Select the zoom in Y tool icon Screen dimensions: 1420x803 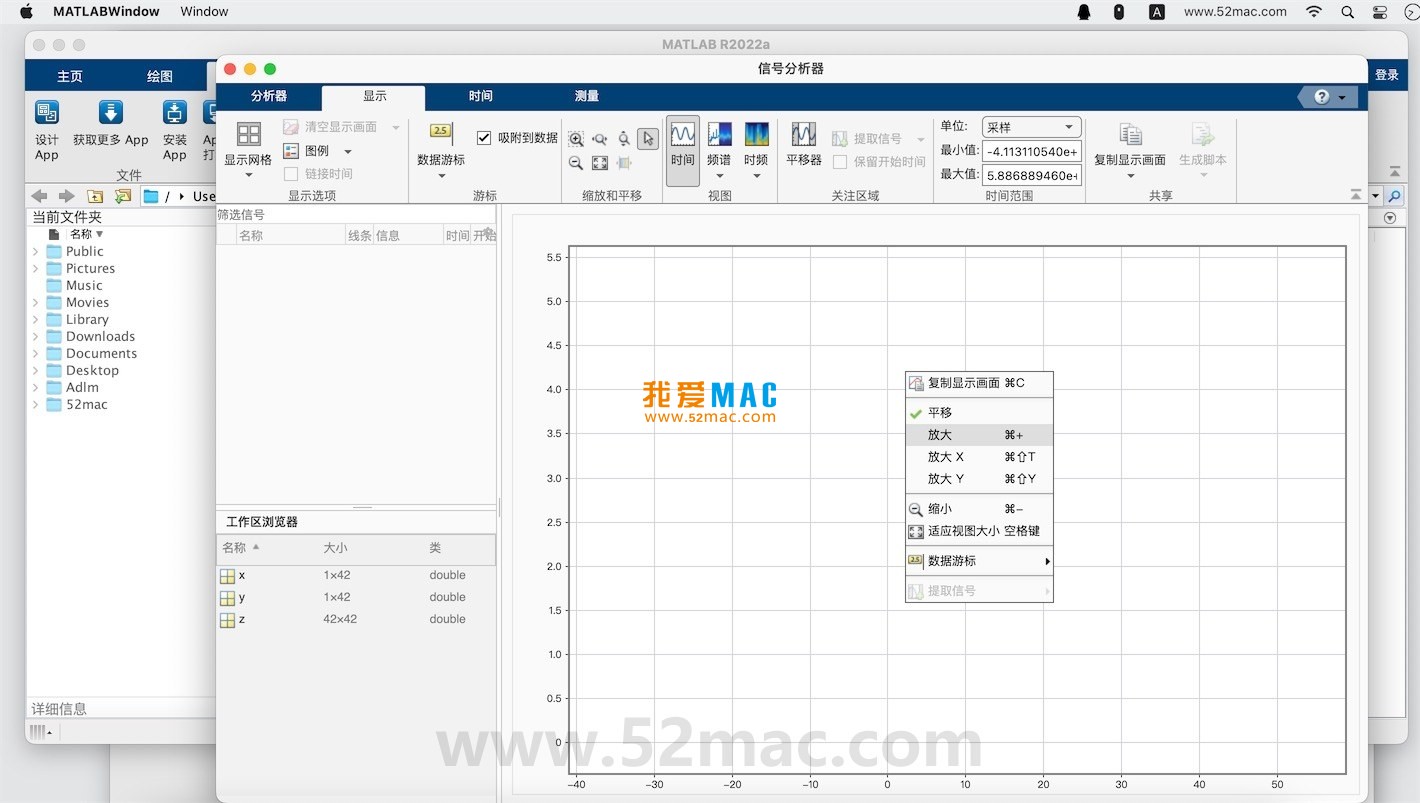click(624, 139)
